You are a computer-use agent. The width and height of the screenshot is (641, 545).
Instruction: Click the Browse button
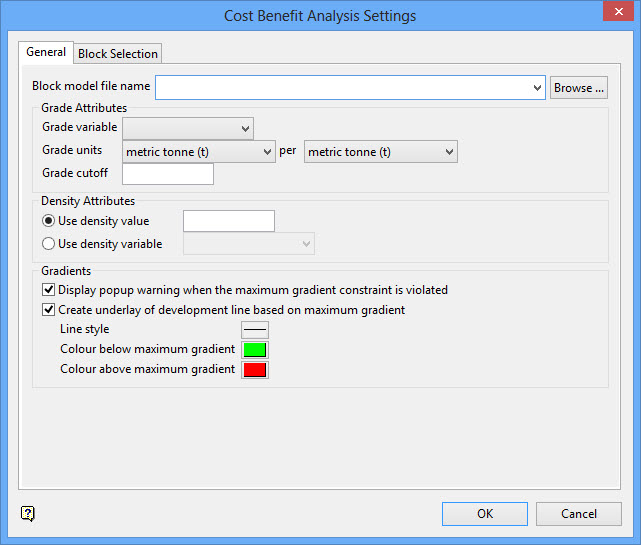(x=579, y=88)
